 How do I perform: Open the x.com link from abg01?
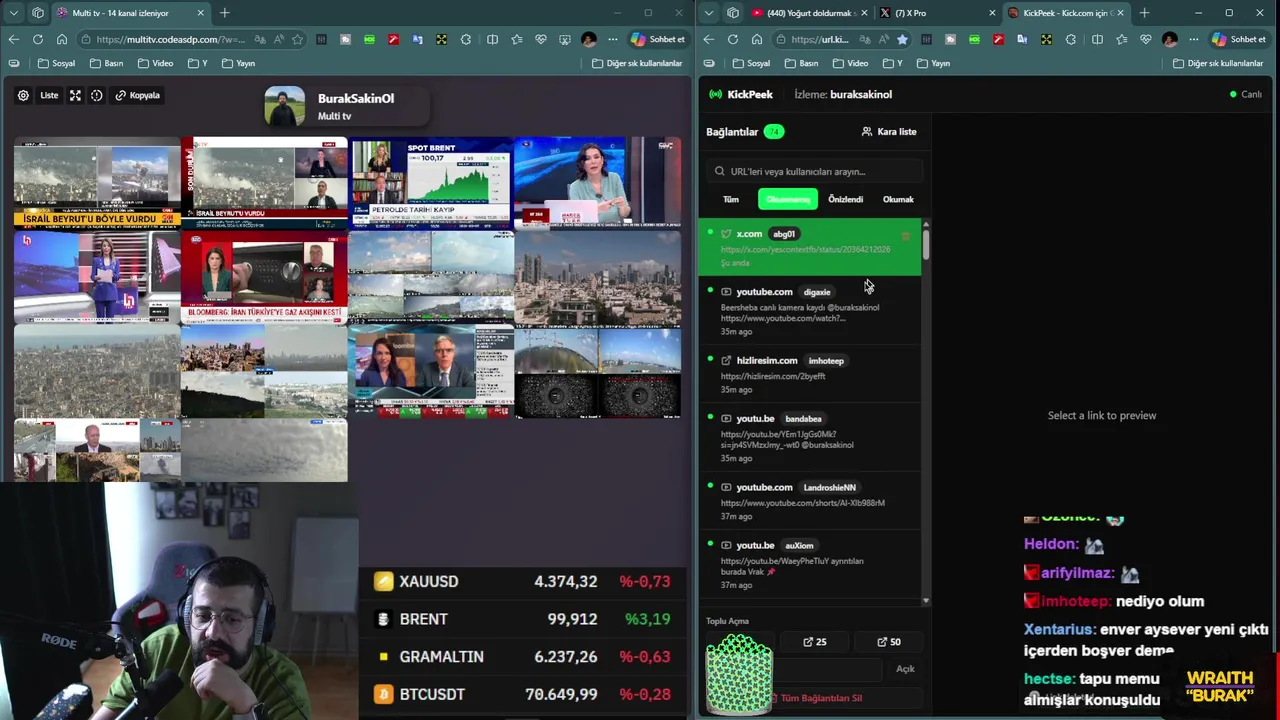[x=809, y=247]
